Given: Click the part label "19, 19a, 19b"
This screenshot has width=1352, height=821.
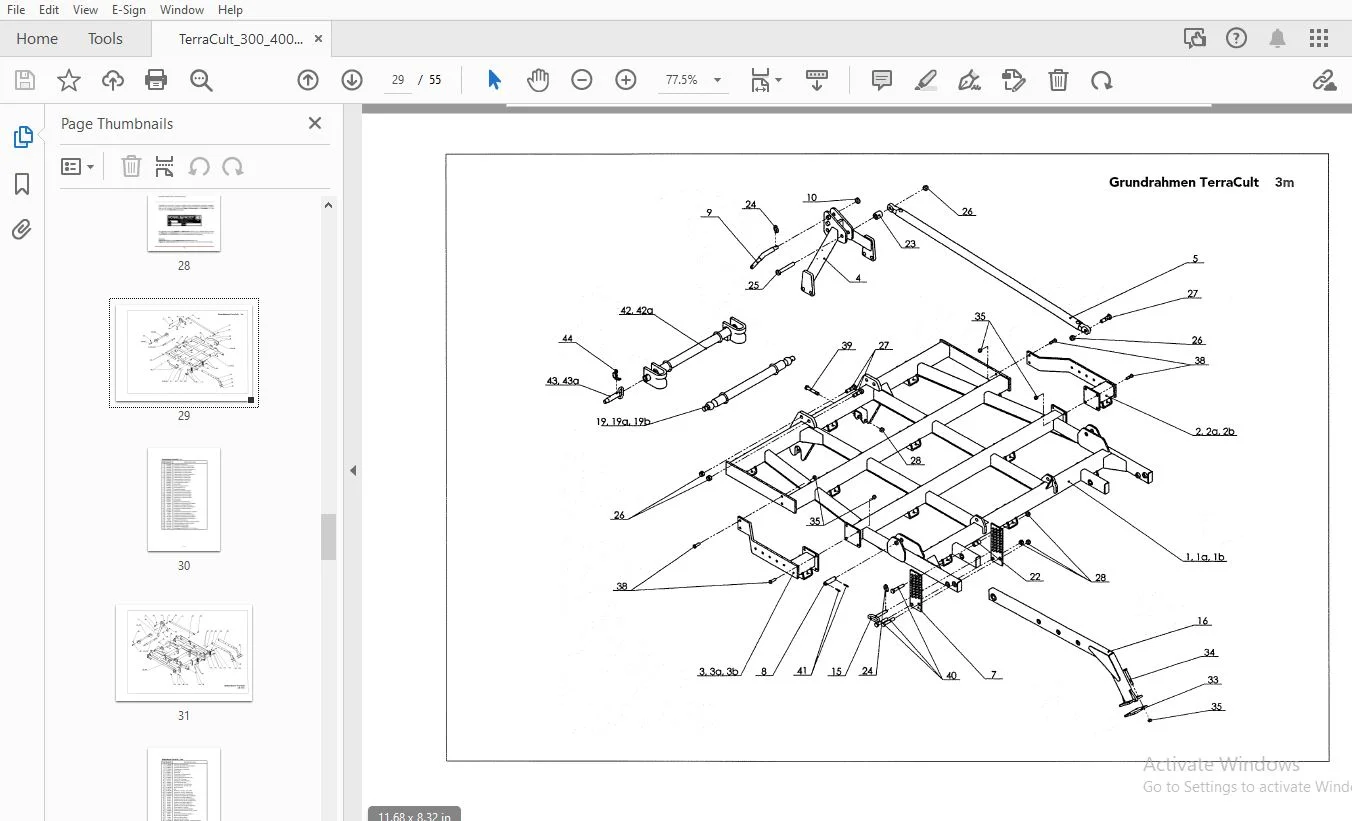Looking at the screenshot, I should click(x=623, y=422).
